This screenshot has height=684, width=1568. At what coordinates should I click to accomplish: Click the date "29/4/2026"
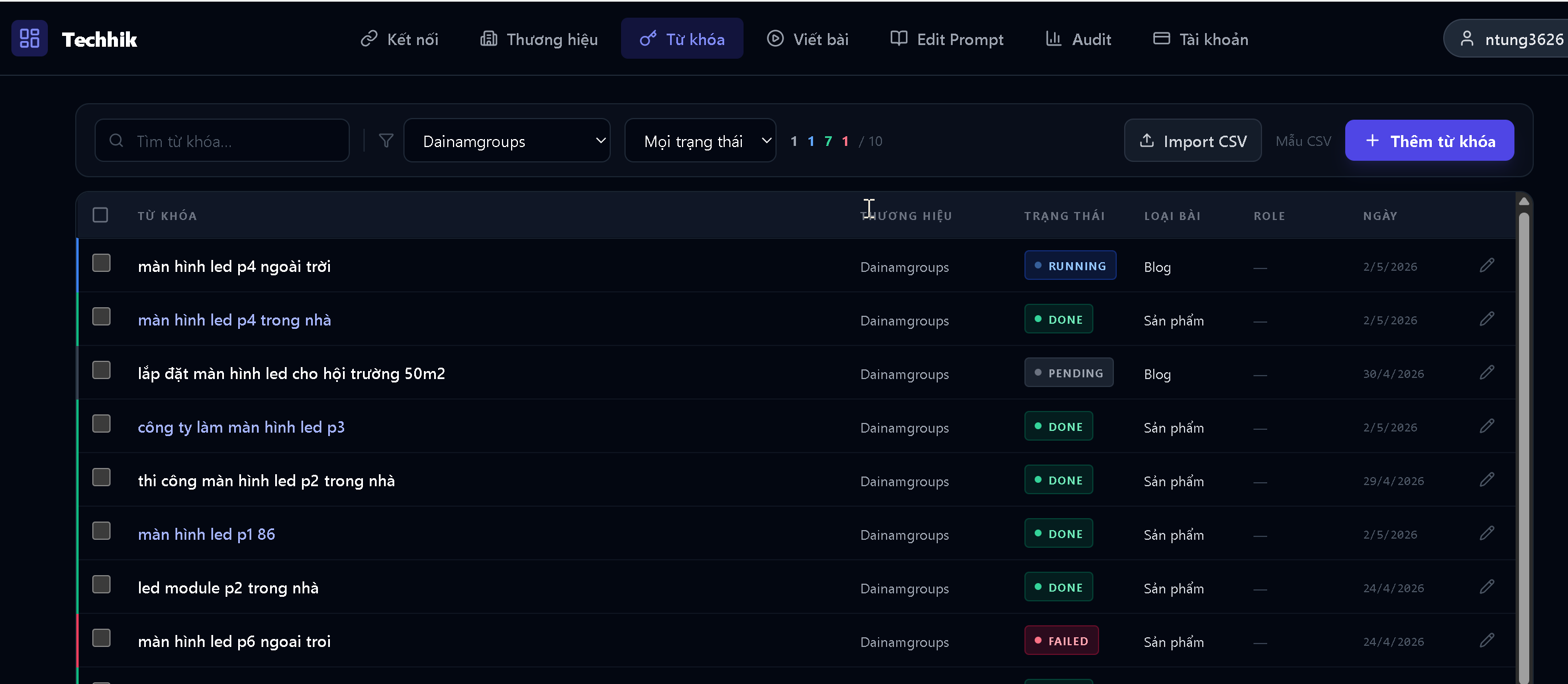(1393, 481)
